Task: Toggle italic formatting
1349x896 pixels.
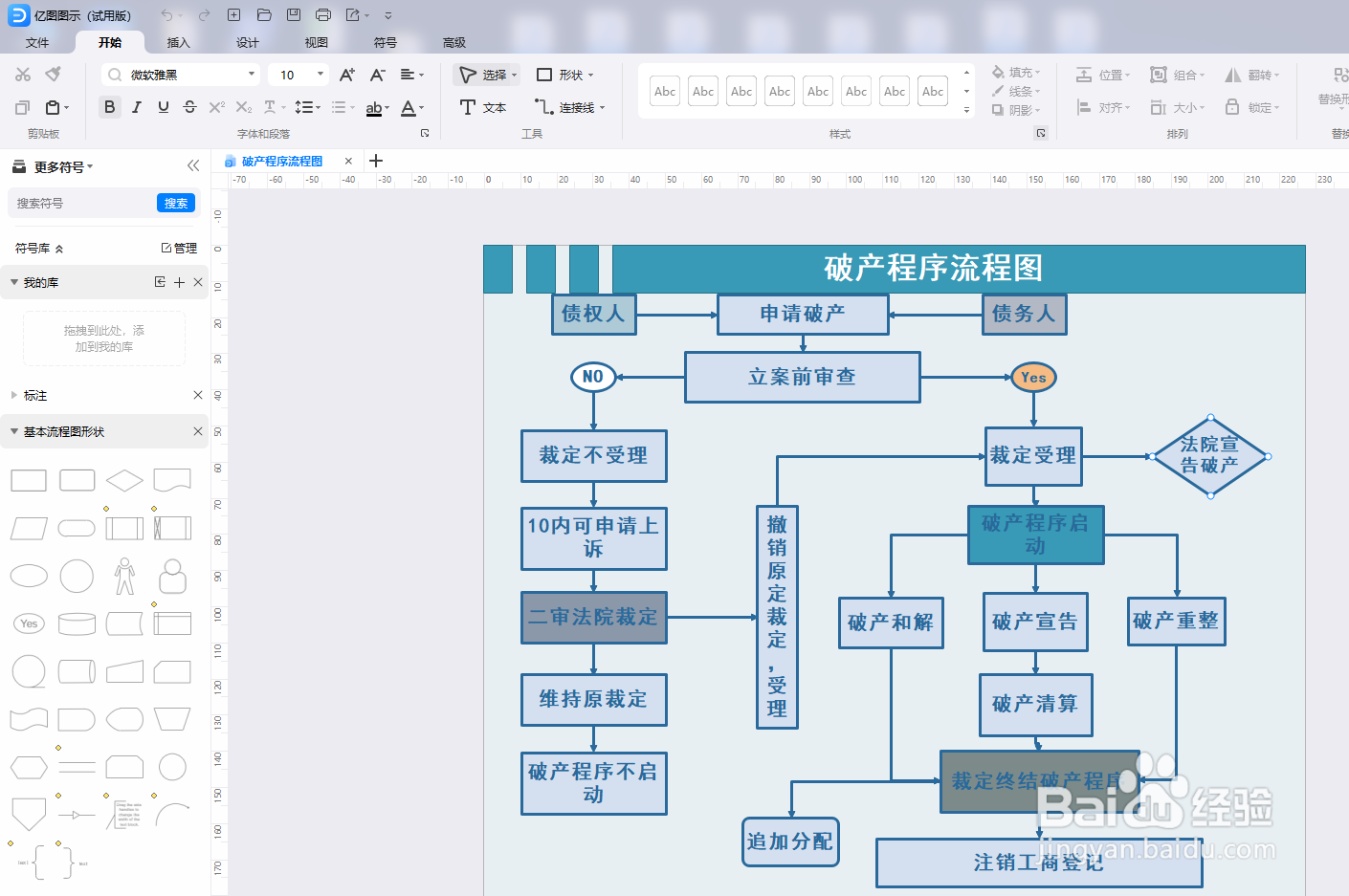Action: point(135,107)
